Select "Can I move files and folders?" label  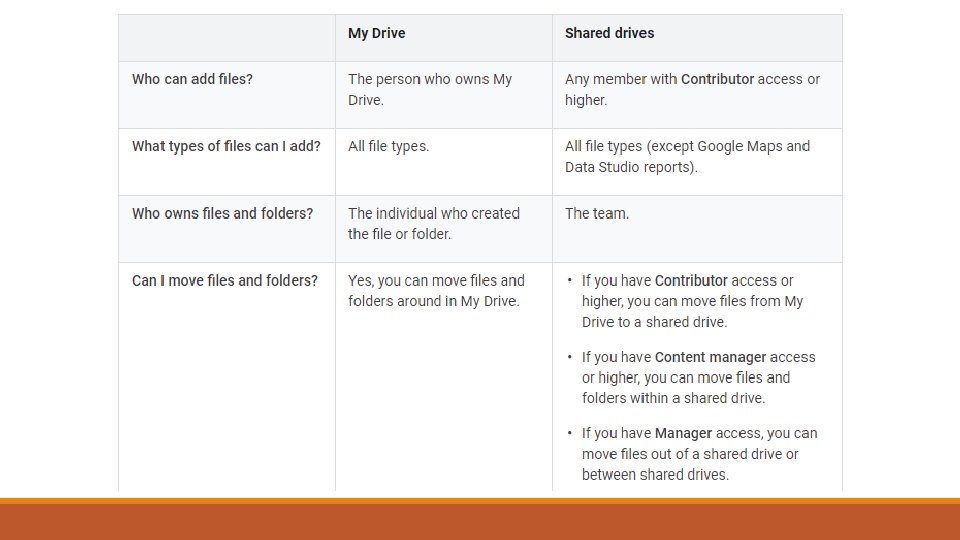(225, 280)
